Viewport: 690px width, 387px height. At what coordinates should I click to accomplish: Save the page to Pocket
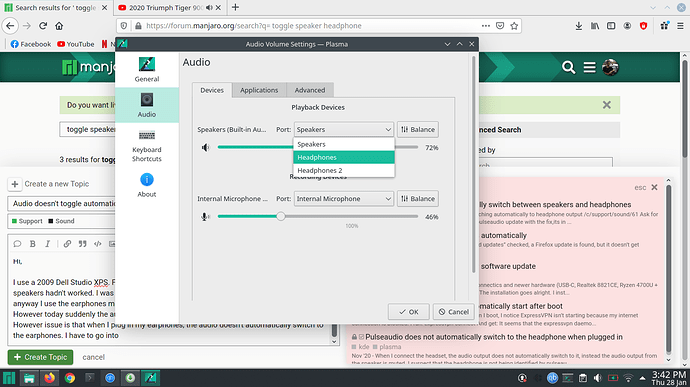pyautogui.click(x=500, y=26)
